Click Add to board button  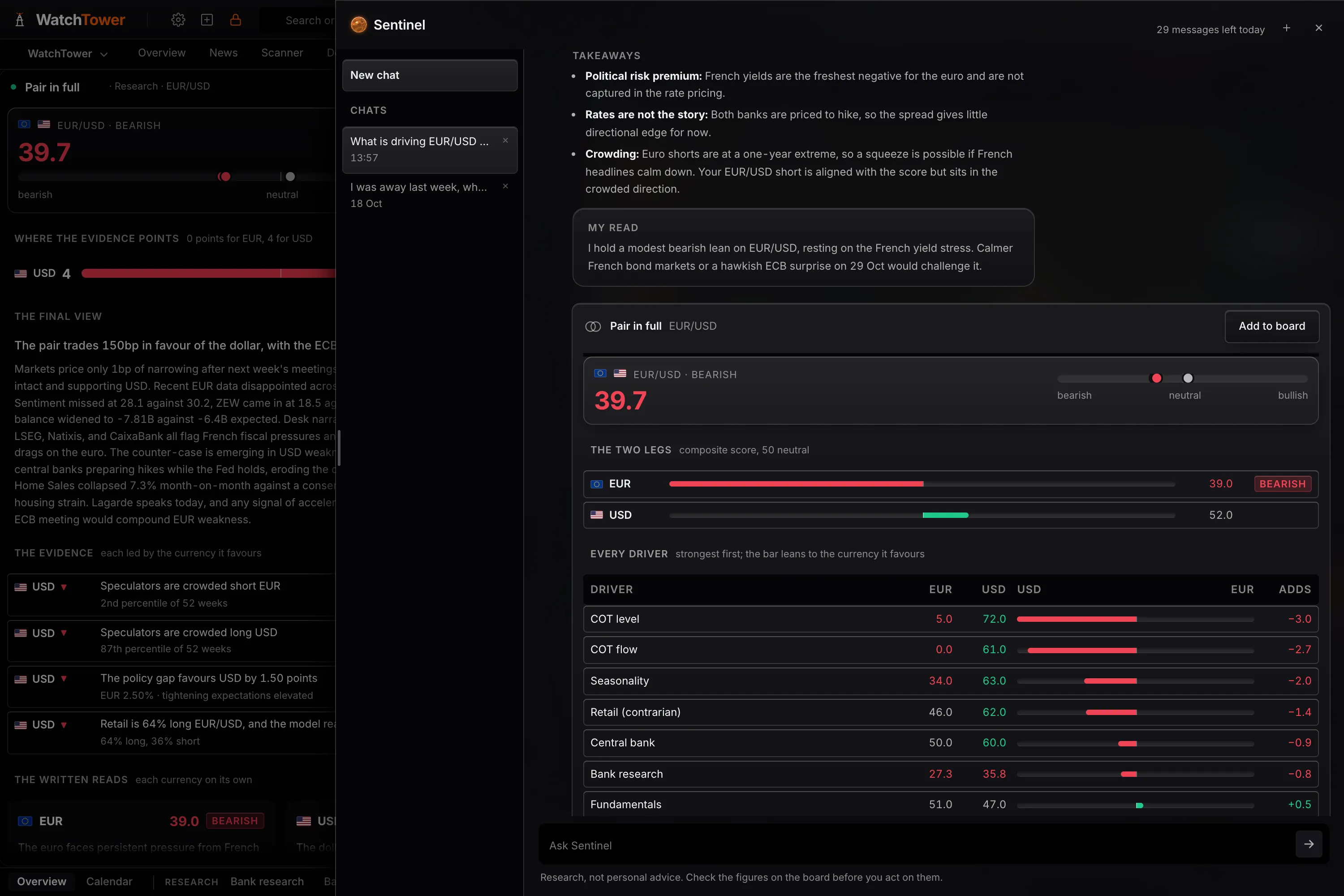coord(1272,326)
